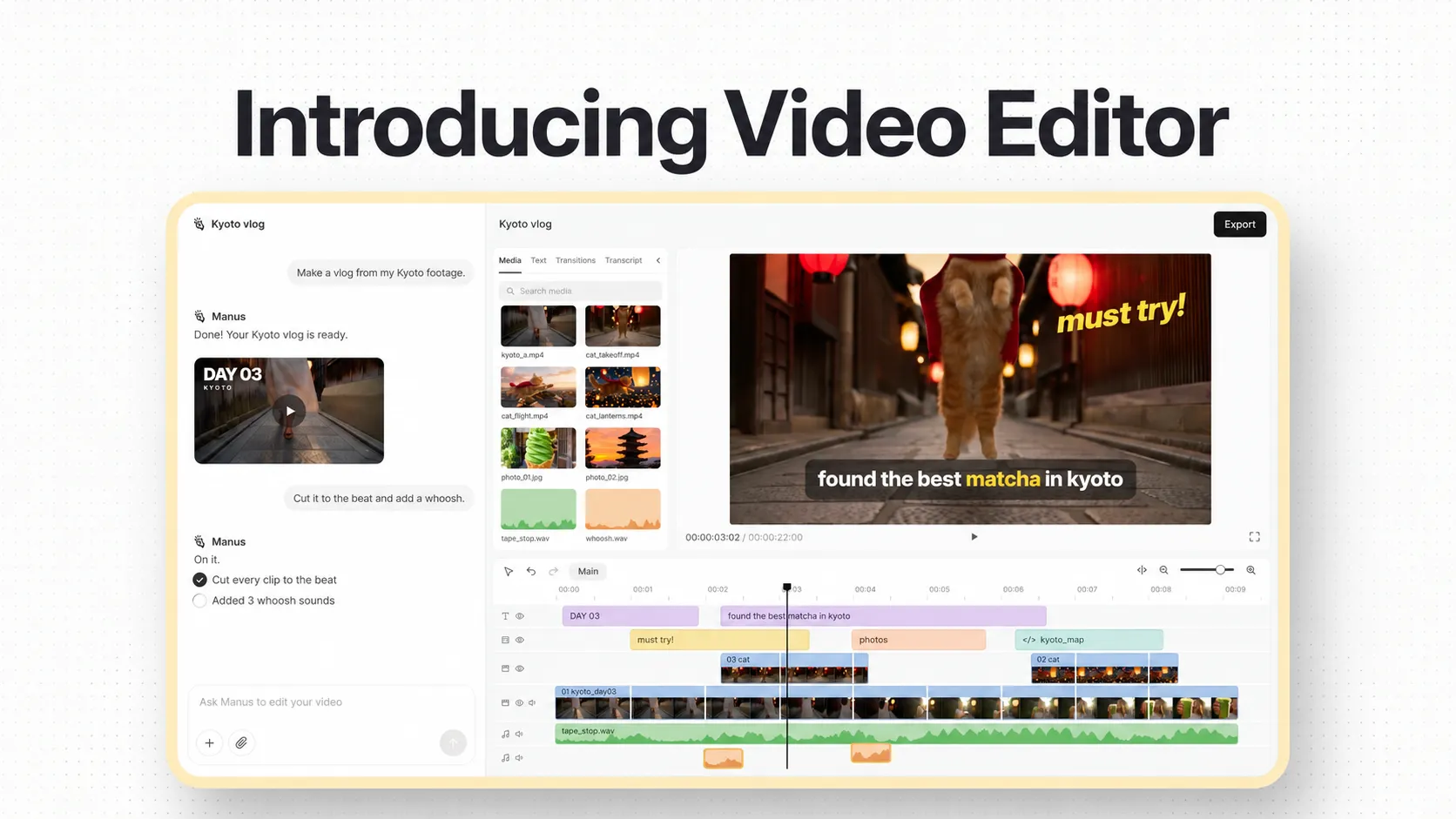Click the must try! track type icon

[505, 641]
